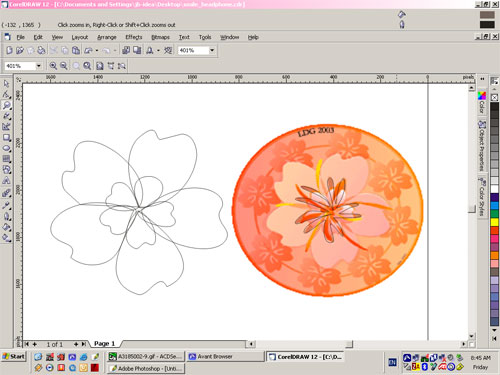This screenshot has width=500, height=375.
Task: Go to the first page button
Action: click(x=27, y=344)
